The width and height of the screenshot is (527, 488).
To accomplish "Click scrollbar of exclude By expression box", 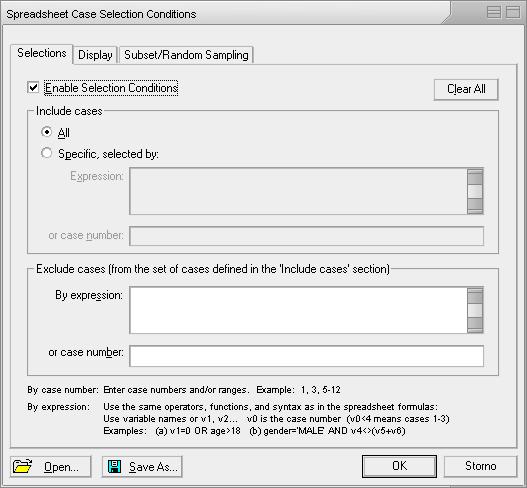I will coord(475,310).
